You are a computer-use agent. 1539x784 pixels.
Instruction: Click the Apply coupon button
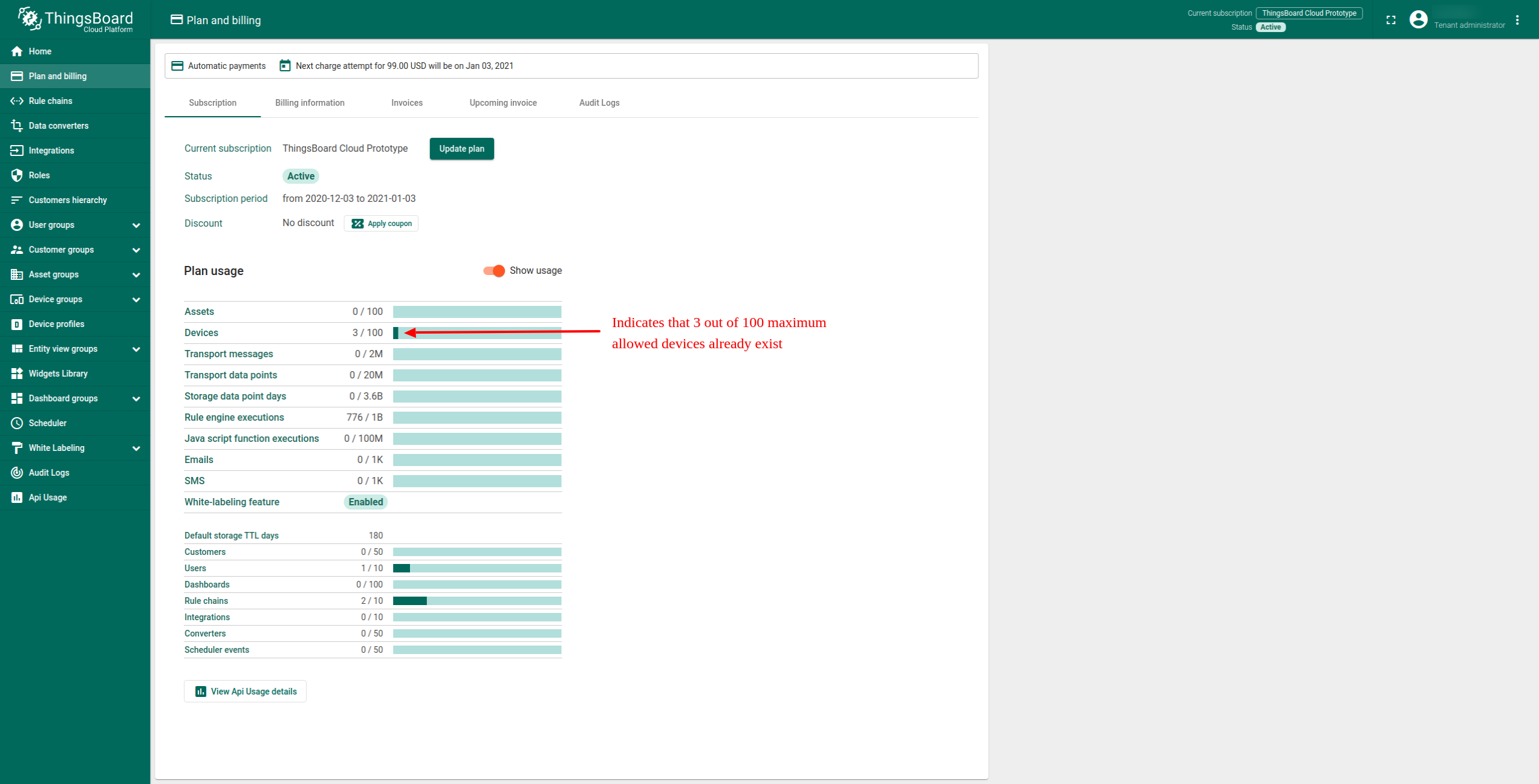[x=381, y=224]
